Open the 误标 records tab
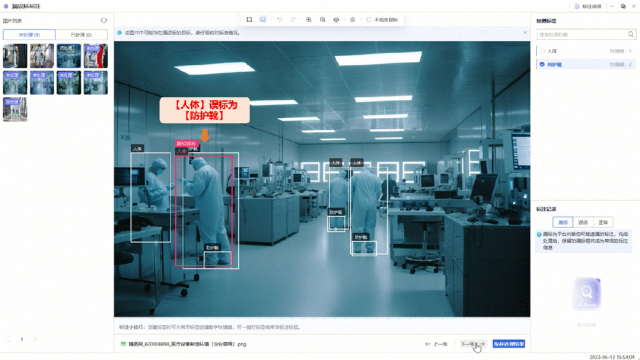The width and height of the screenshot is (640, 360). click(583, 222)
